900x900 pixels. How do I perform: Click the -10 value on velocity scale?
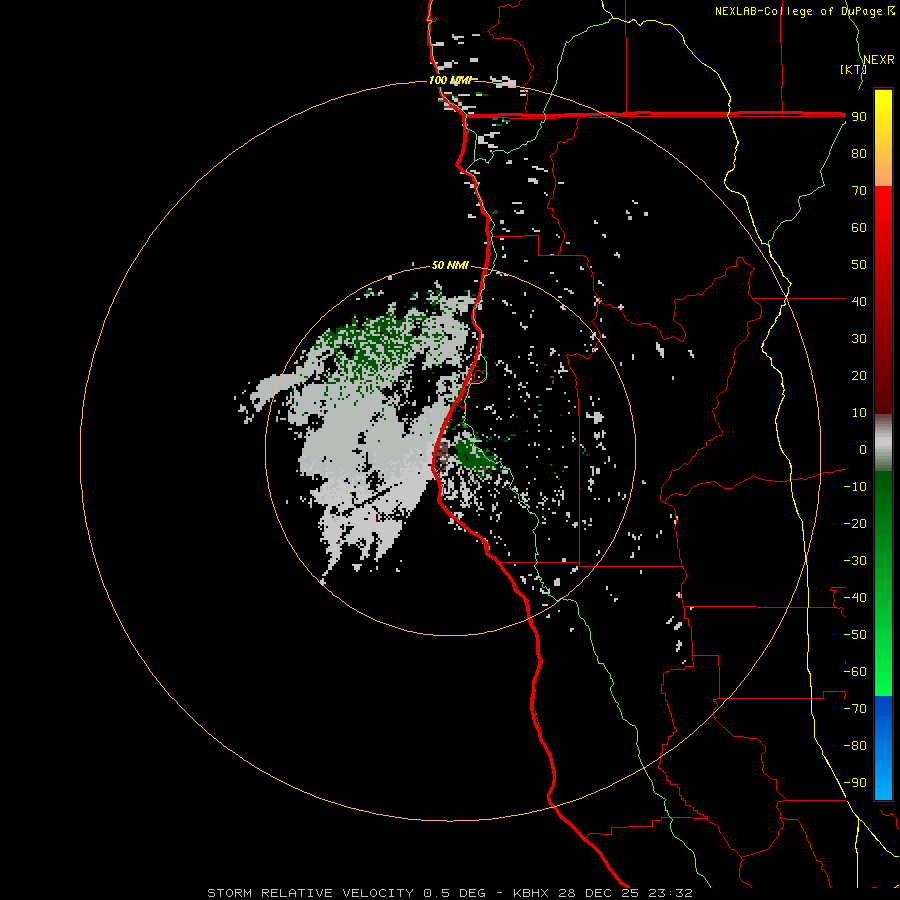(855, 487)
